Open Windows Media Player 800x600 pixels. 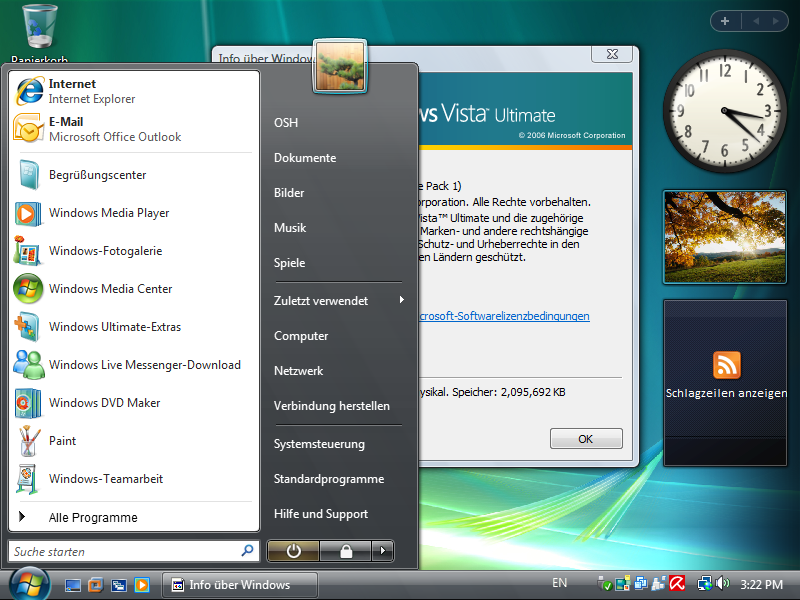[x=108, y=213]
